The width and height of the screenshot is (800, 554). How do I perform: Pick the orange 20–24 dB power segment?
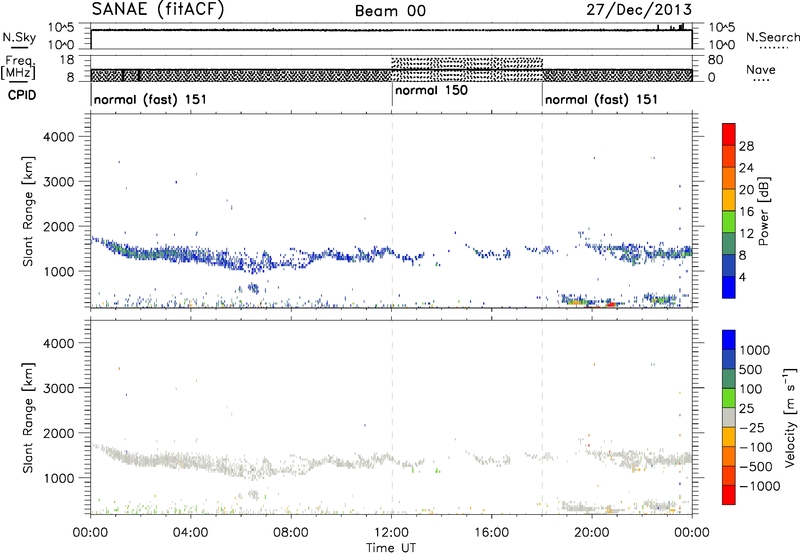click(x=729, y=178)
